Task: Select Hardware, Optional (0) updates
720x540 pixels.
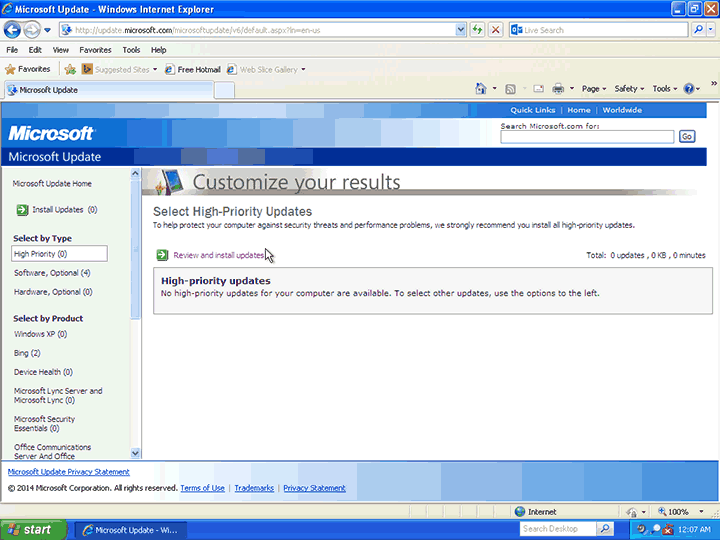Action: (53, 292)
